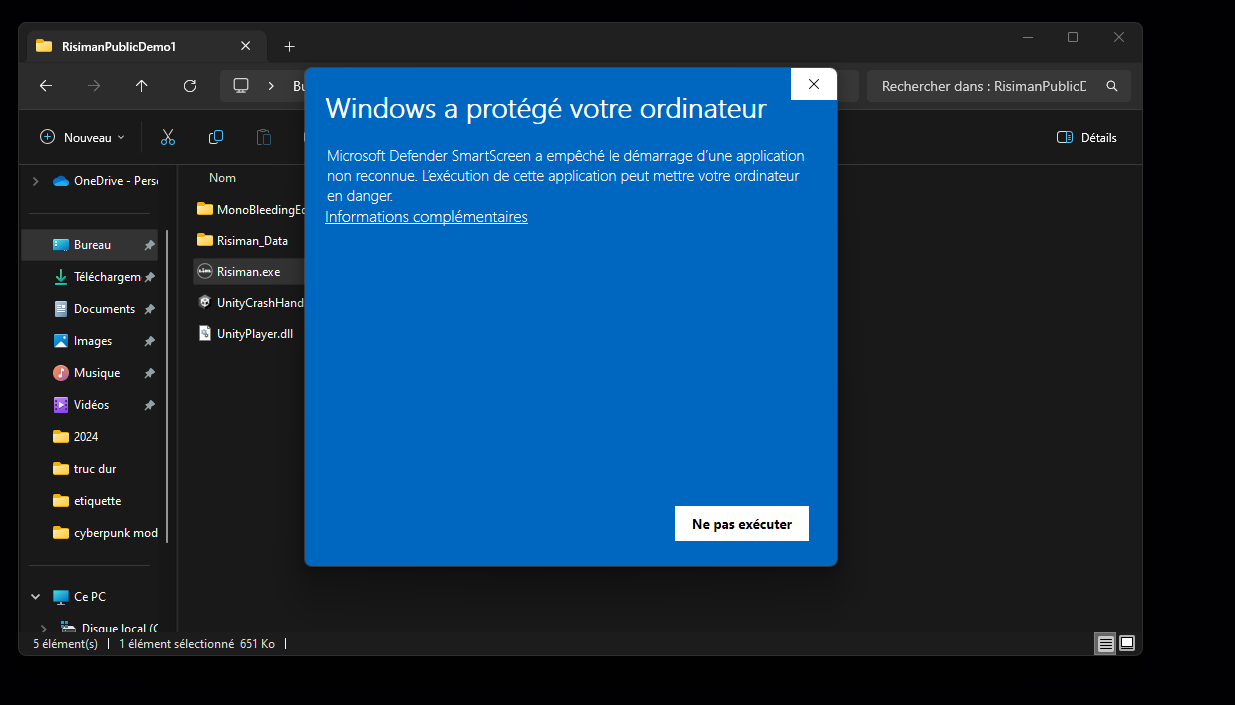This screenshot has height=705, width=1235.
Task: Switch to details list view icon
Action: (1105, 643)
